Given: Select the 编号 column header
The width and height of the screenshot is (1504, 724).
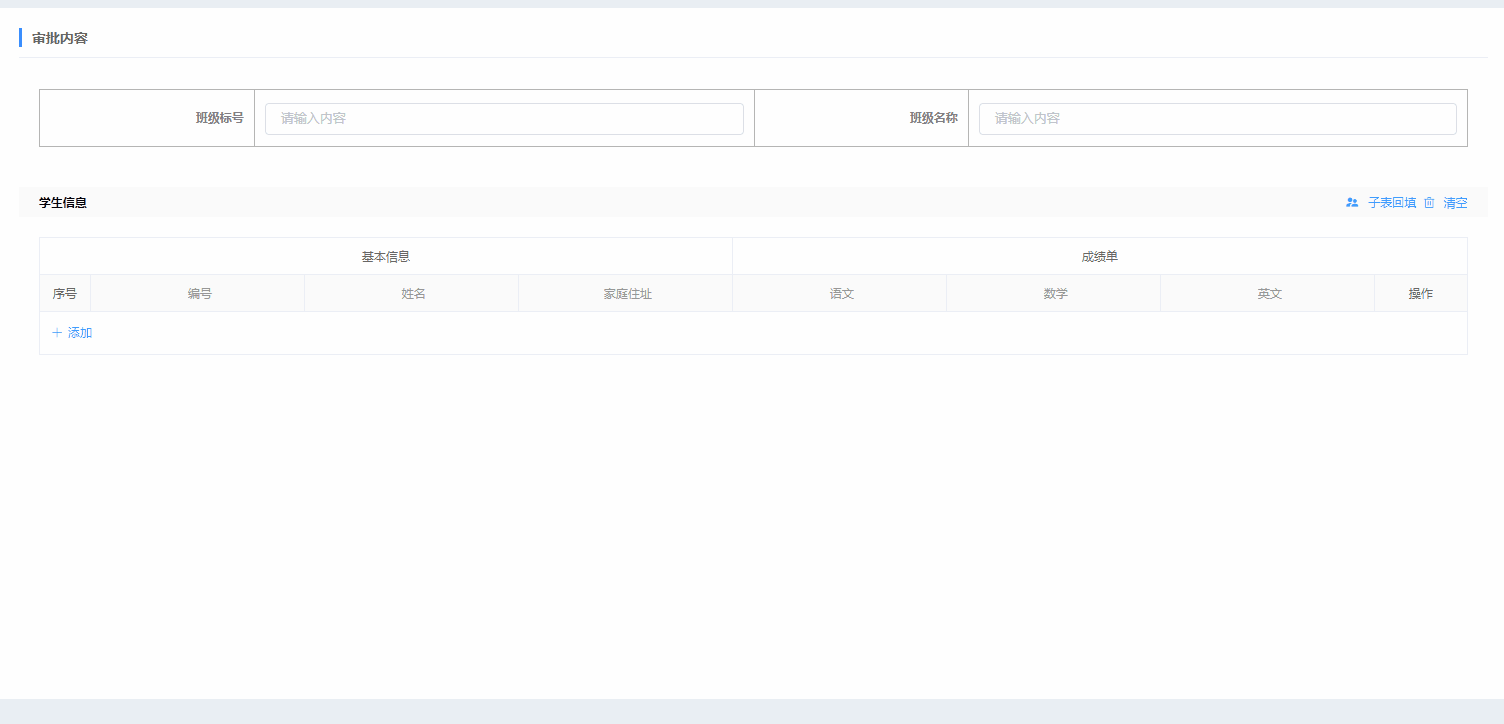Looking at the screenshot, I should coord(199,294).
